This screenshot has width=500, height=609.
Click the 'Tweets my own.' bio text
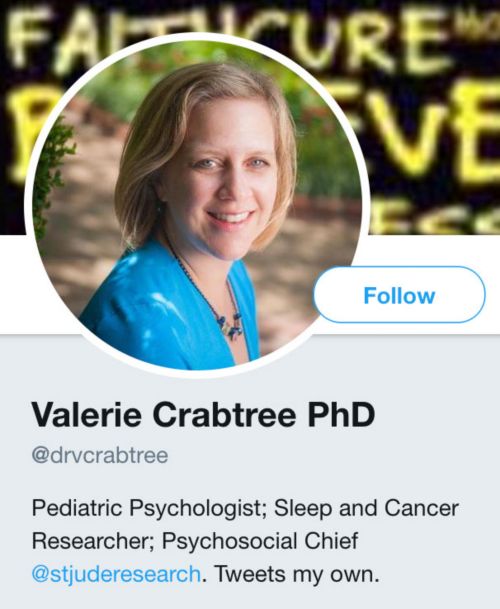296,574
